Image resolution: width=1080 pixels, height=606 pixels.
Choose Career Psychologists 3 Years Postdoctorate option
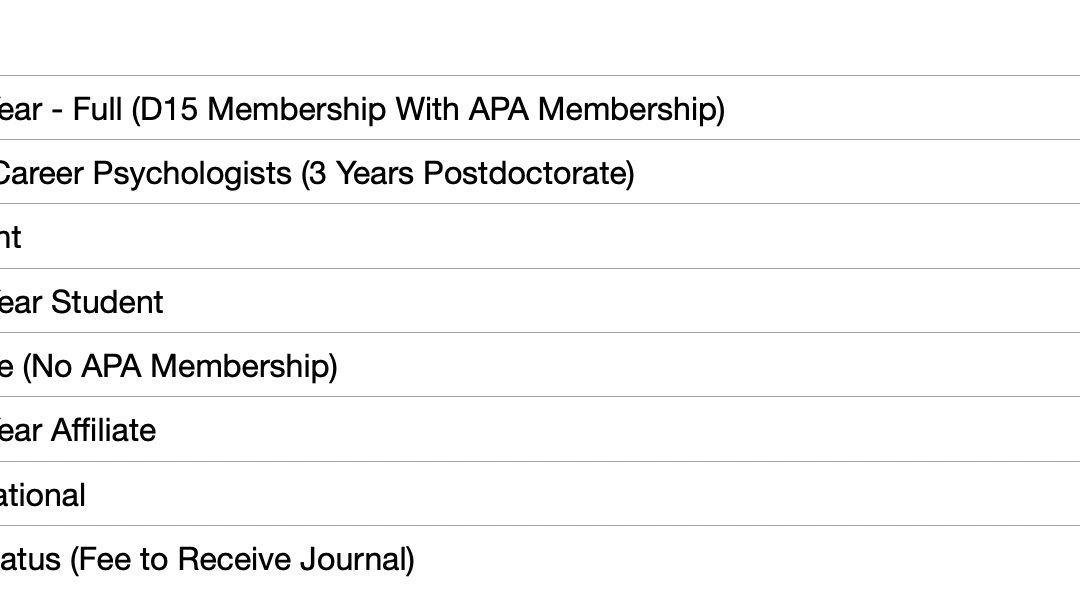(315, 173)
